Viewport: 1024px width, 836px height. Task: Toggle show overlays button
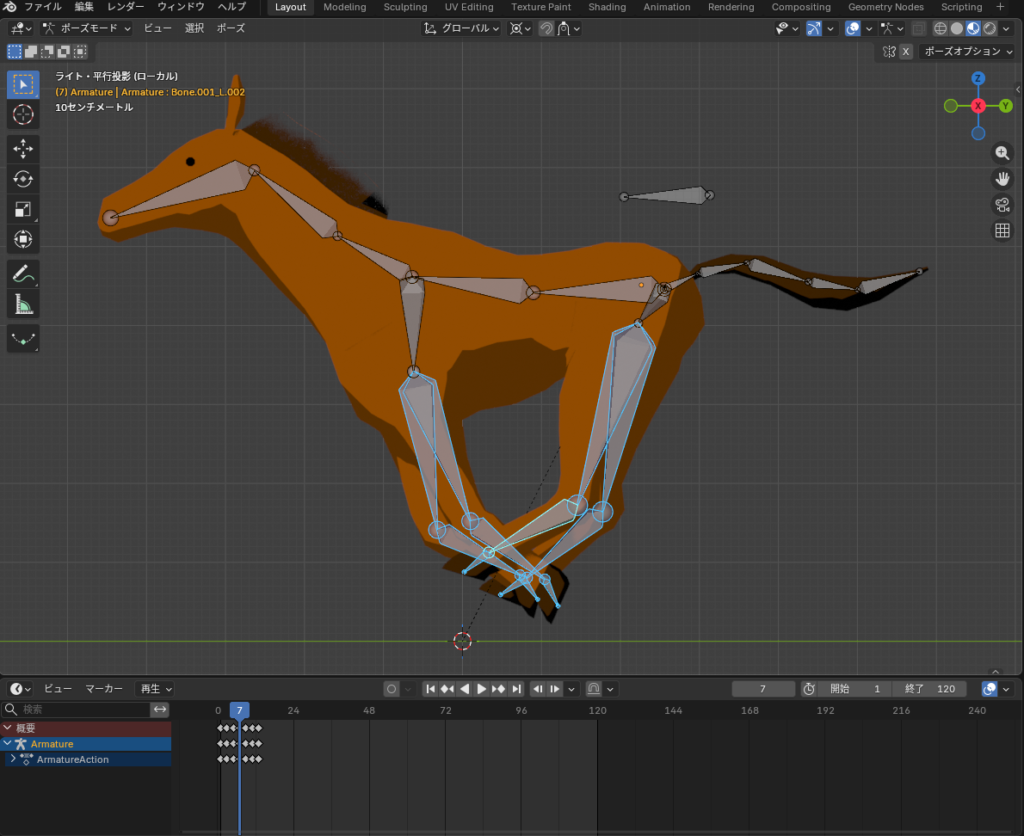pos(853,29)
